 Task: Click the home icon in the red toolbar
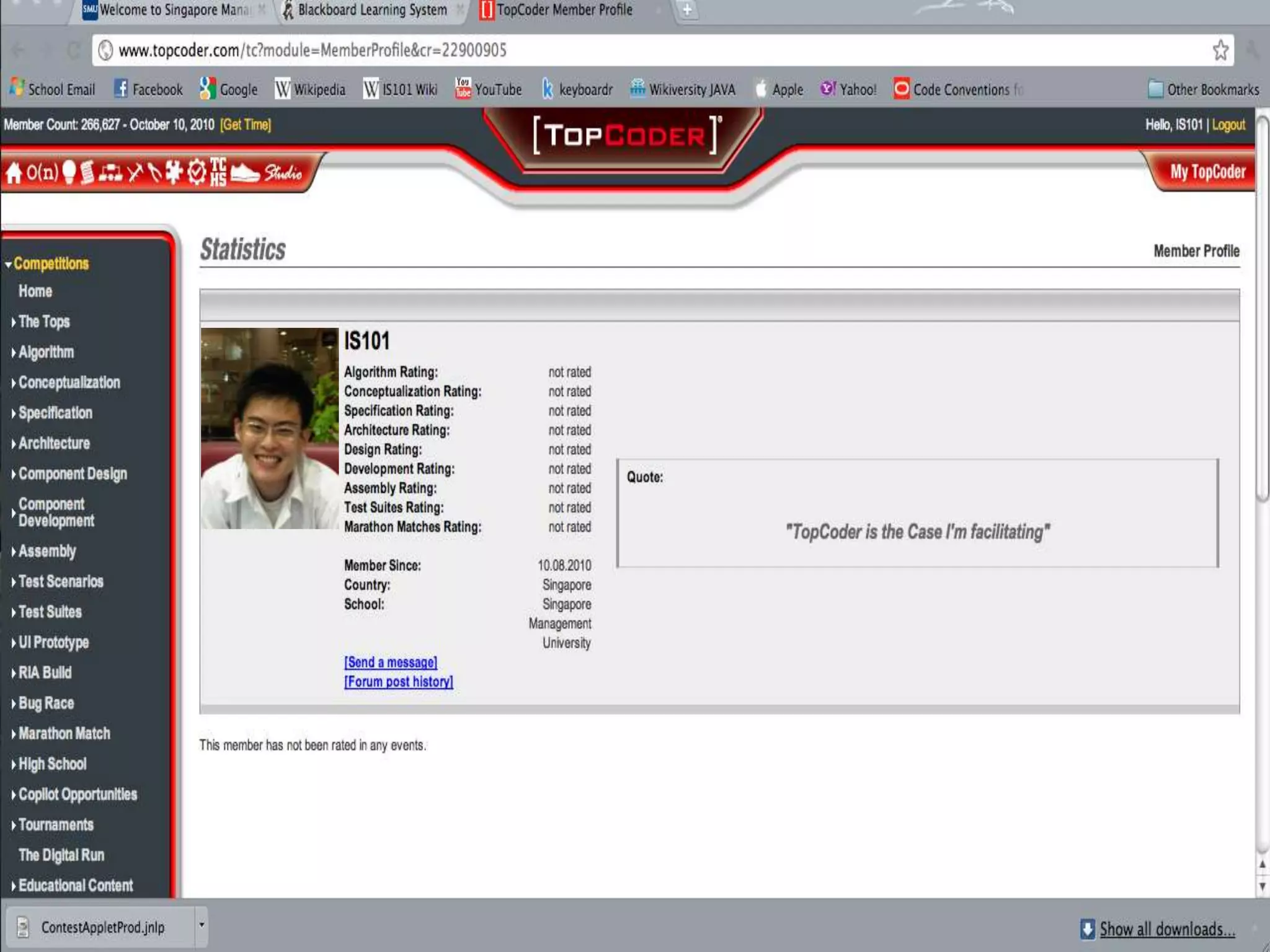point(14,173)
